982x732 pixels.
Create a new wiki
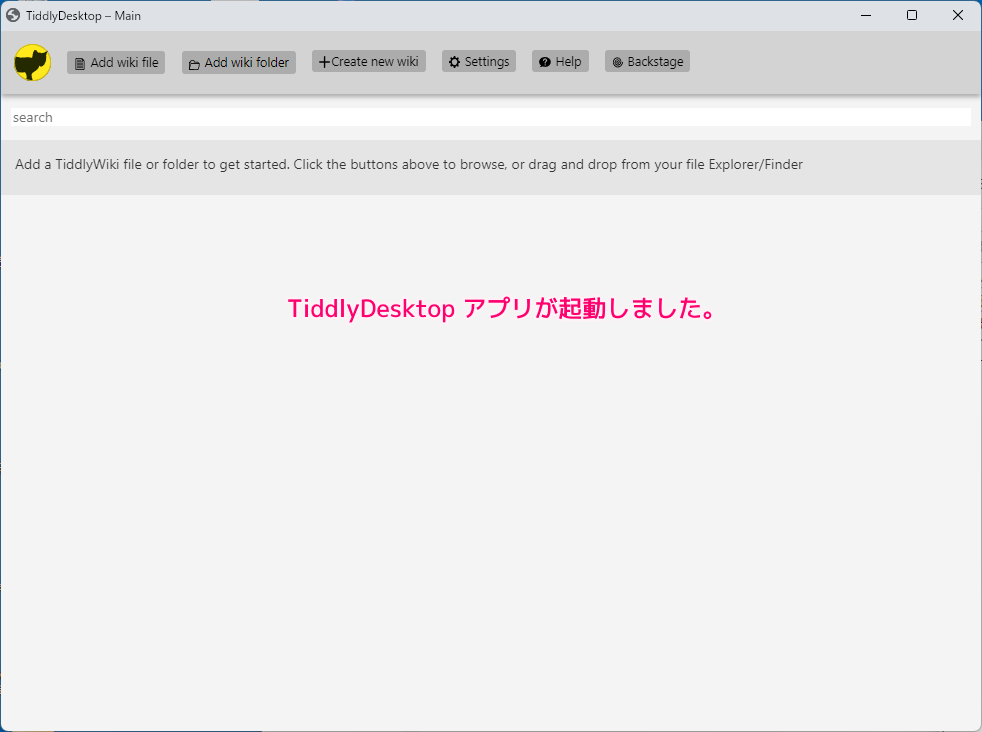click(368, 61)
